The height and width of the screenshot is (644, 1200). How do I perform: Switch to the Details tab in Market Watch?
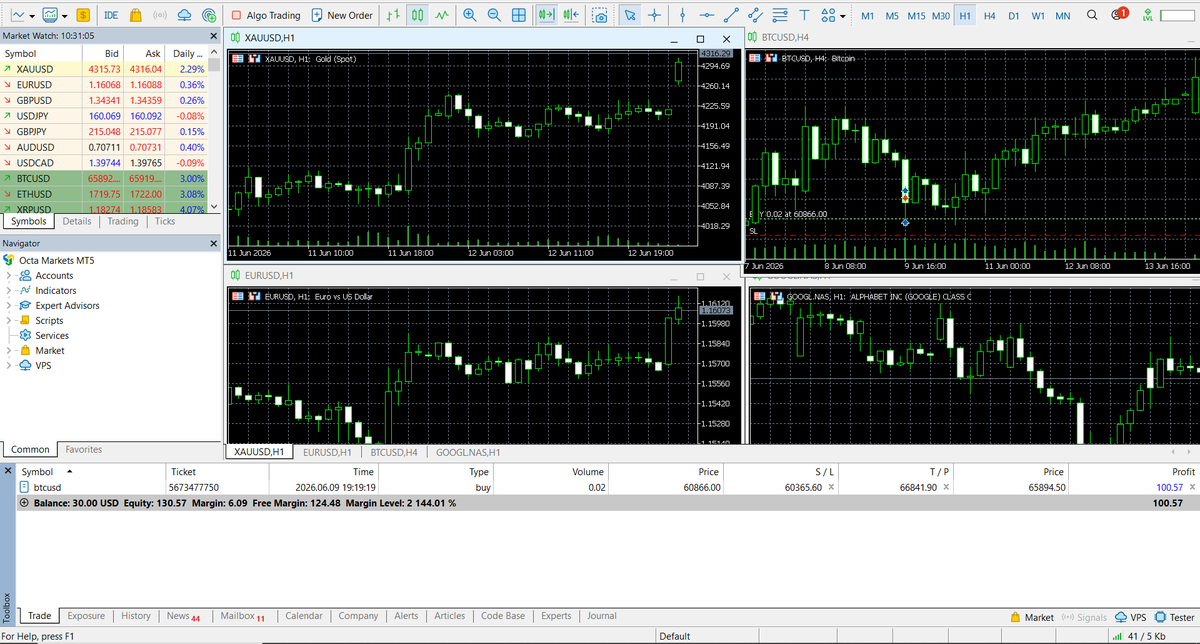tap(77, 221)
